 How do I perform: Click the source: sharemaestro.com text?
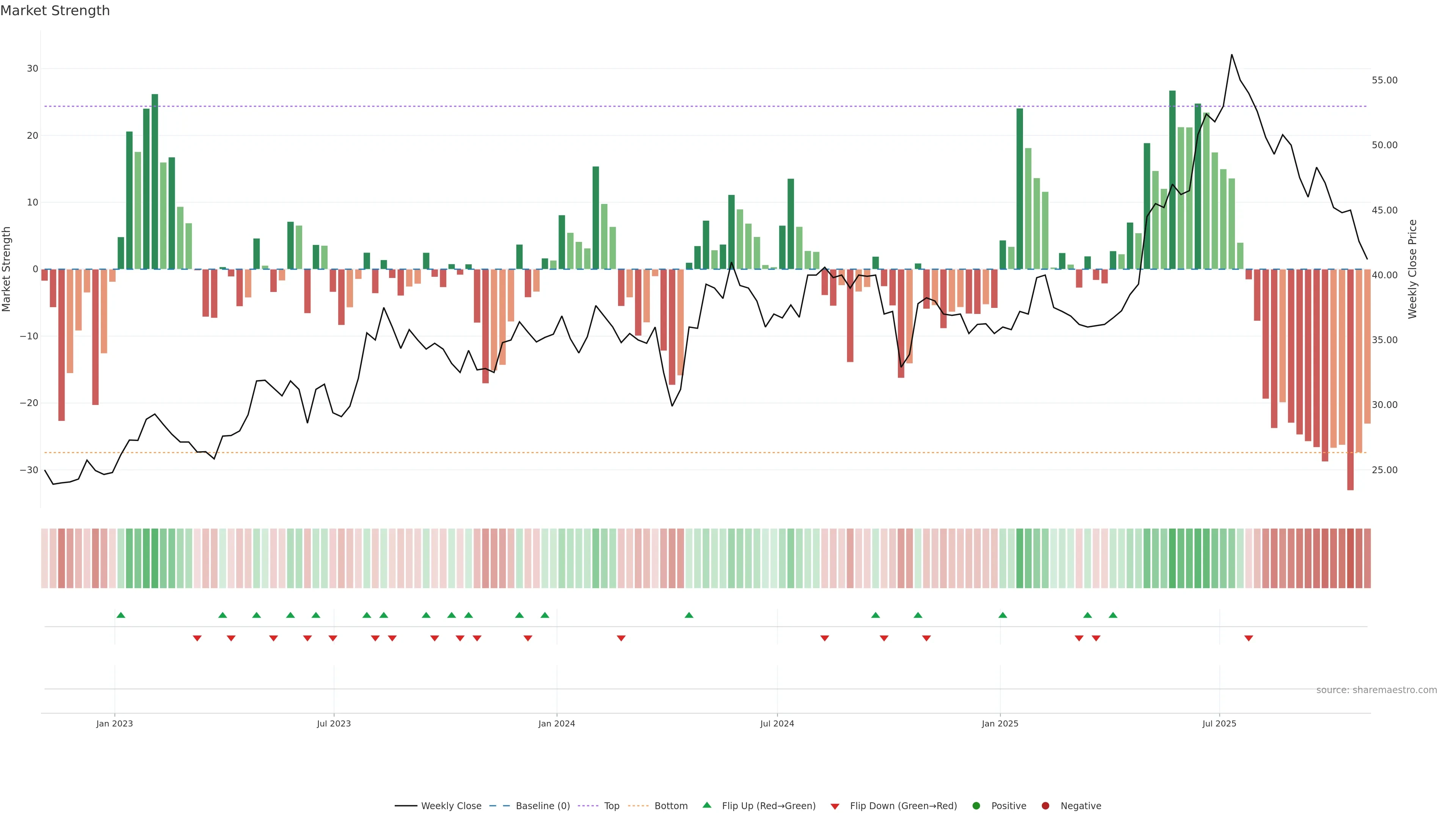(1376, 690)
